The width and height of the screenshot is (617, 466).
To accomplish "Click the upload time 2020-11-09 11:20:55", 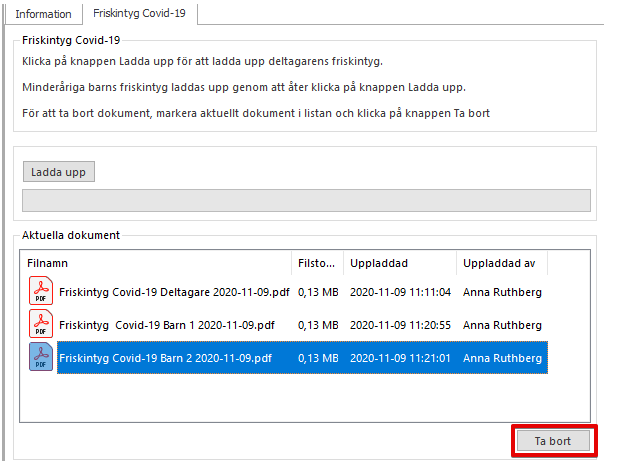I will (400, 325).
